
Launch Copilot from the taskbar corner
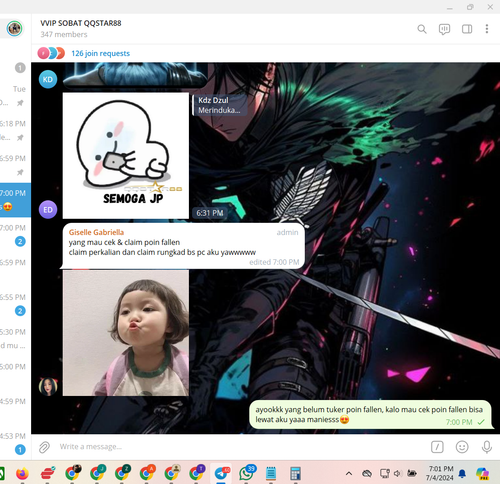[x=482, y=473]
